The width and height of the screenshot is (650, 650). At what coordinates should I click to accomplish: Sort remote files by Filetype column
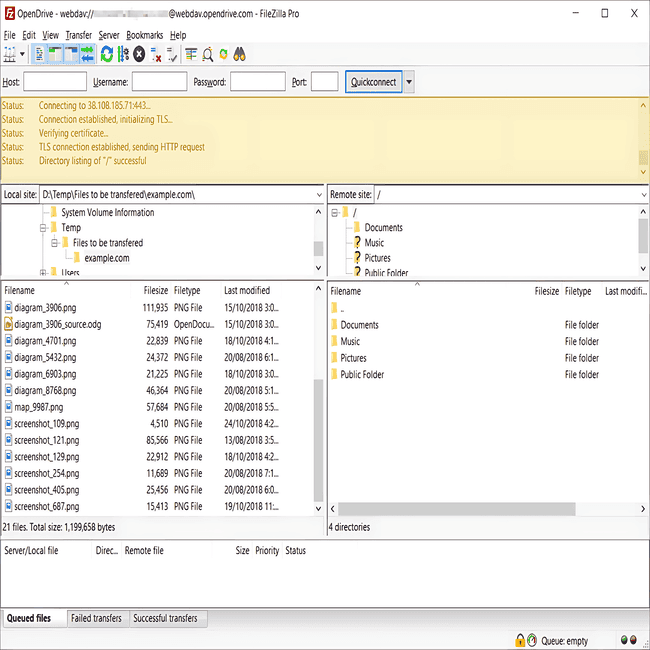click(581, 291)
